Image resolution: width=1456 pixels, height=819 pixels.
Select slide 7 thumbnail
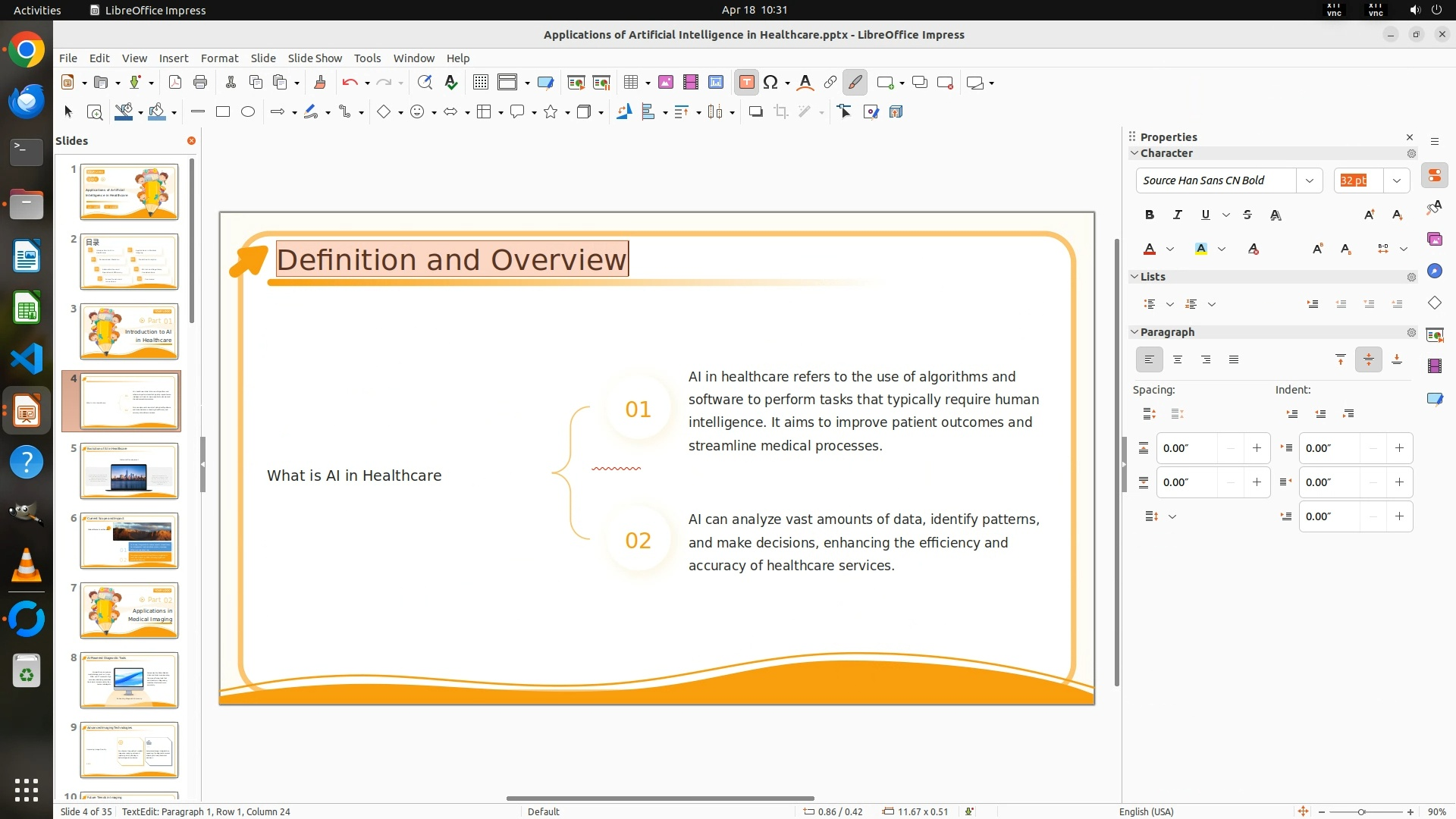(129, 610)
